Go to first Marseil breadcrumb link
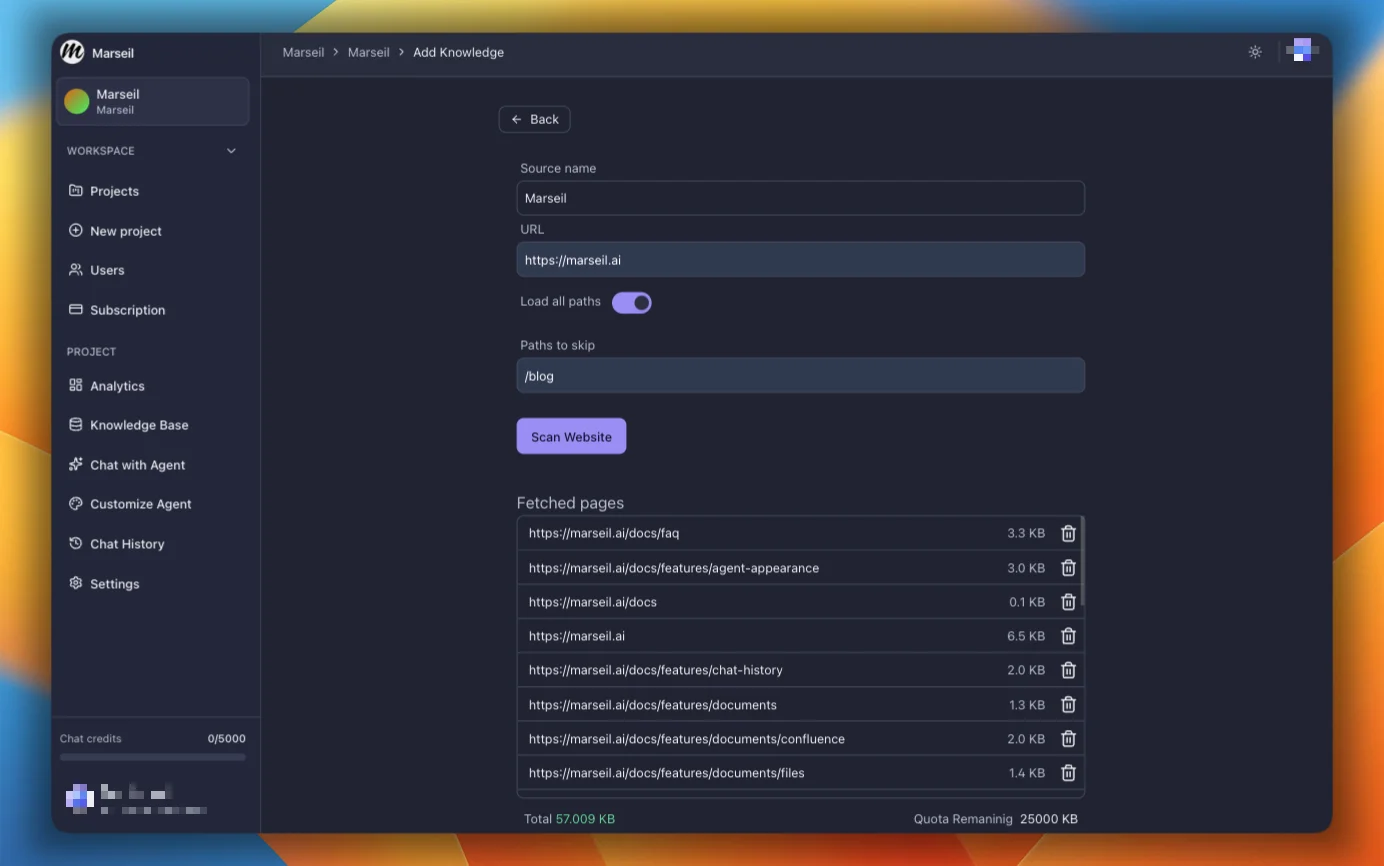 coord(303,52)
